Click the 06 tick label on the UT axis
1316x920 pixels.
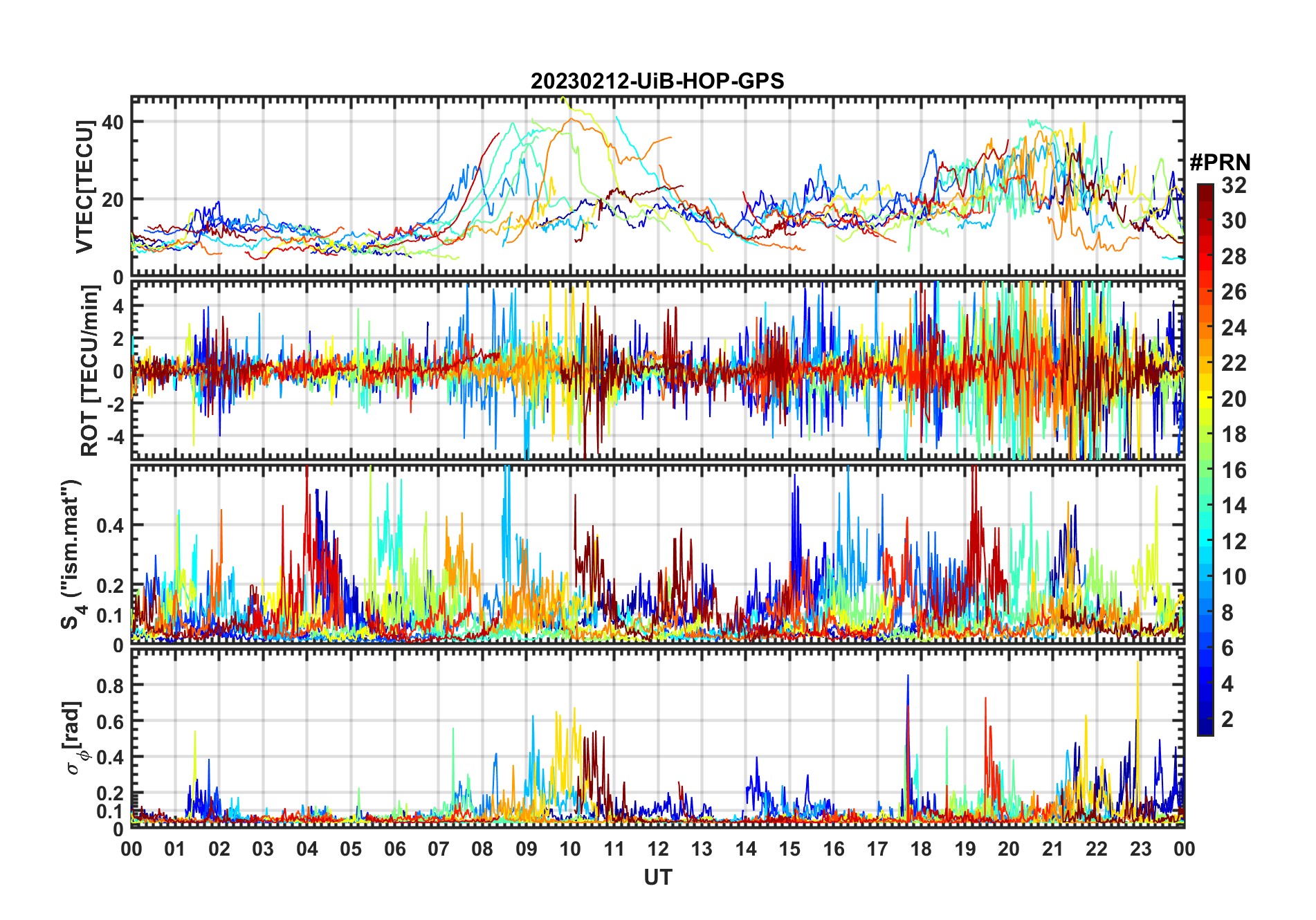point(394,849)
